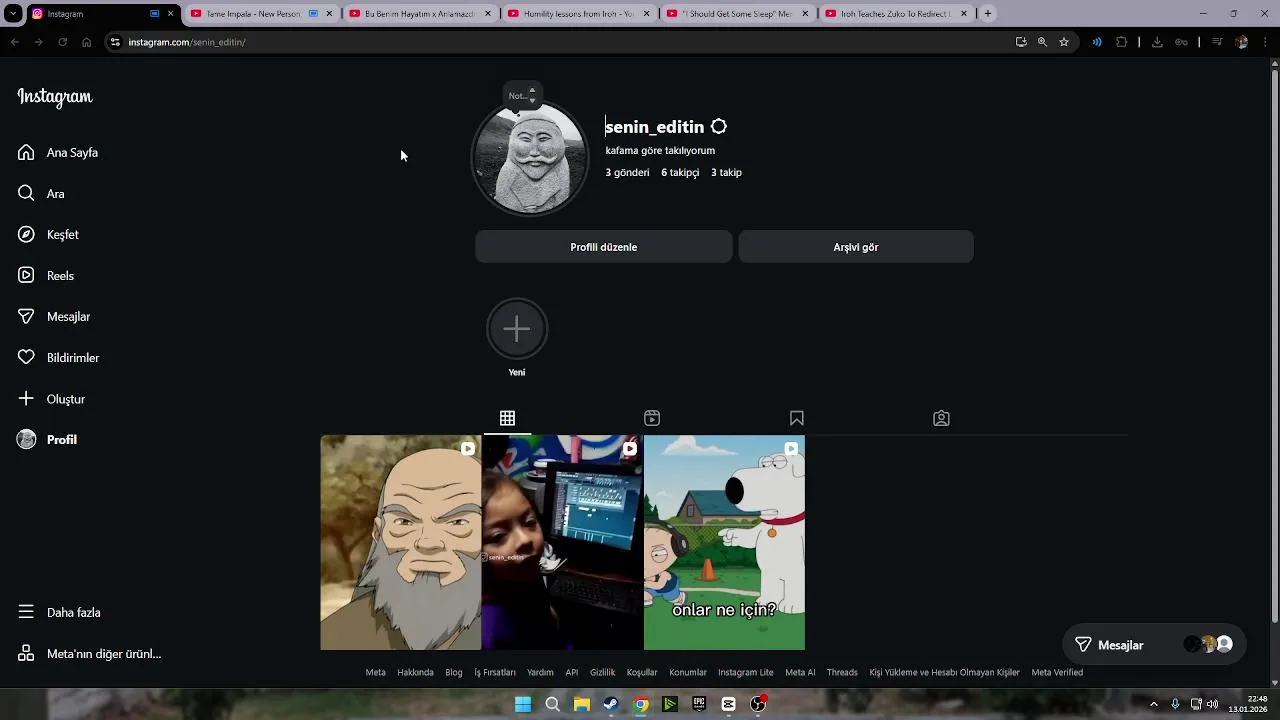The image size is (1280, 720).
Task: Click the profile picture avatar
Action: tap(530, 158)
